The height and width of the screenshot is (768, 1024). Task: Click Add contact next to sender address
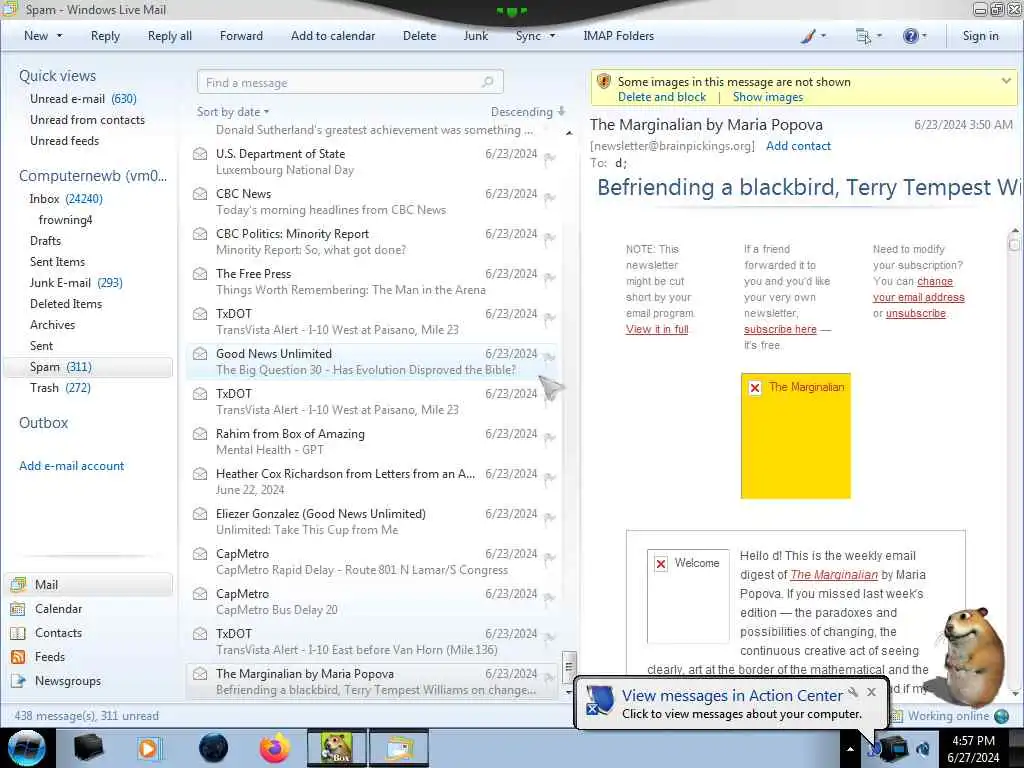pyautogui.click(x=798, y=146)
